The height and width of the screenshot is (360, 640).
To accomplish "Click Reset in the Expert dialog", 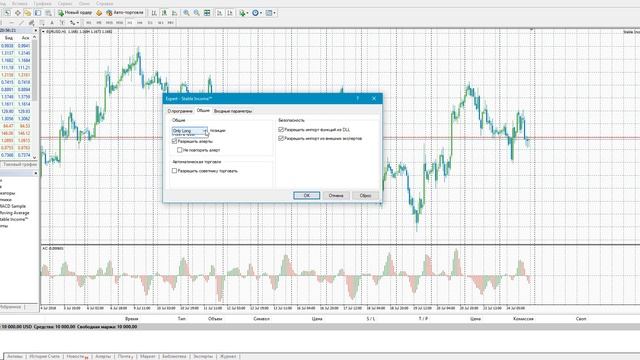I will (365, 196).
